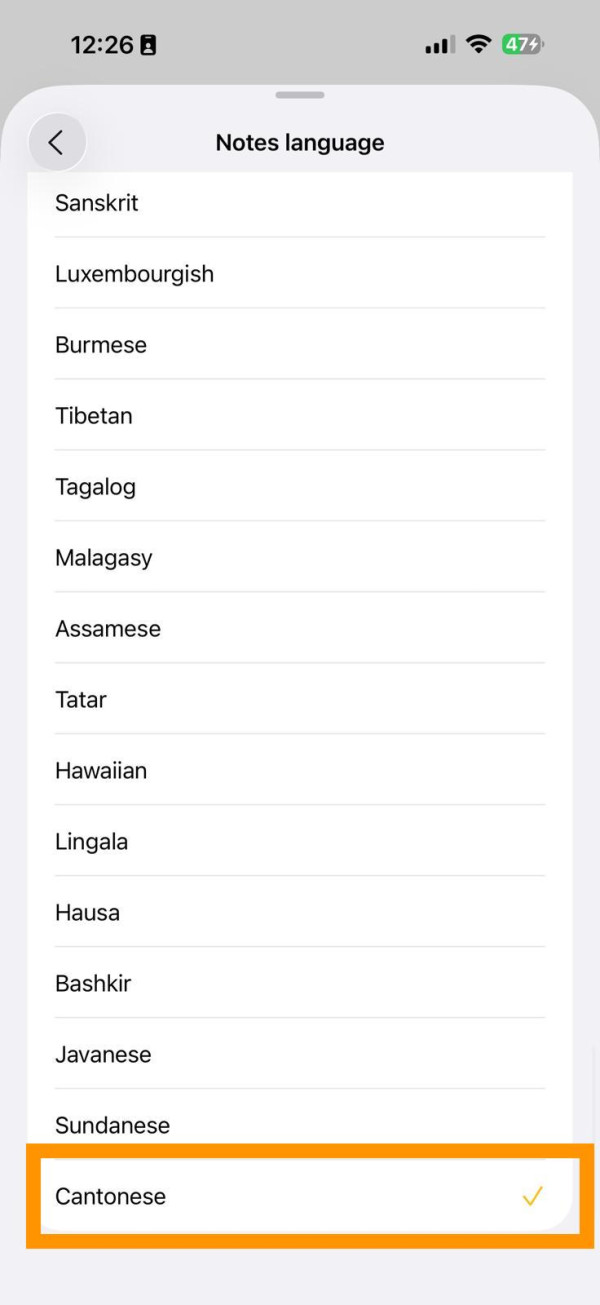Pick Hausa from the languages
Screen dimensions: 600x1305
[300, 913]
